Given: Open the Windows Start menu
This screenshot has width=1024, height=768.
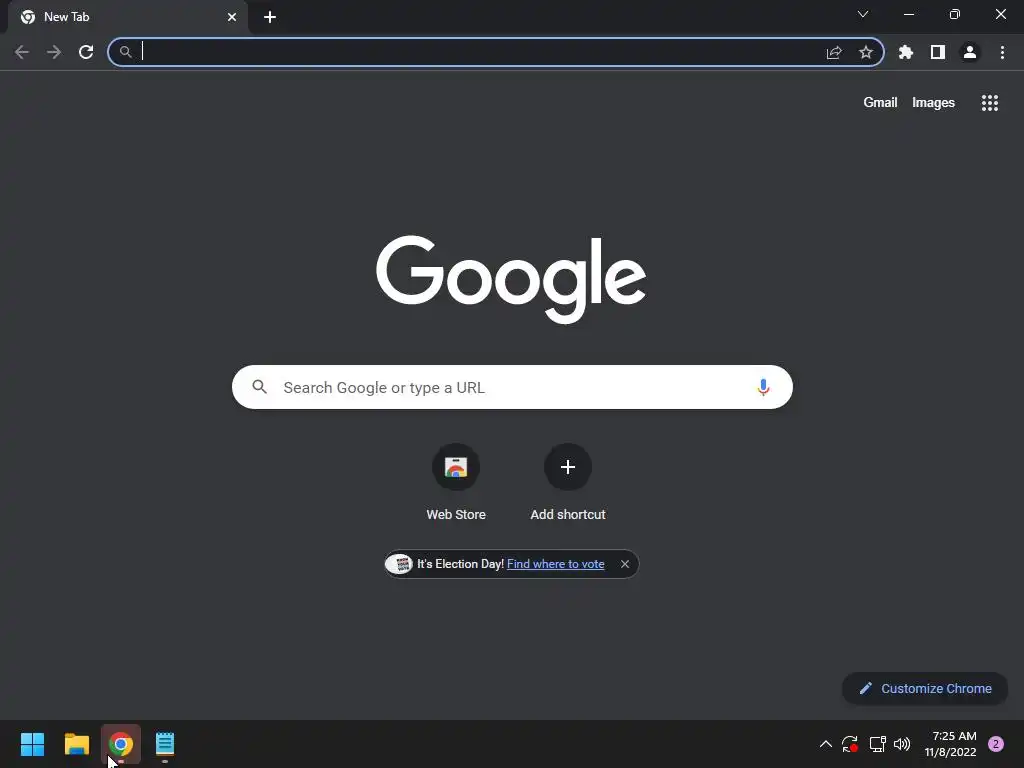Looking at the screenshot, I should pos(33,744).
